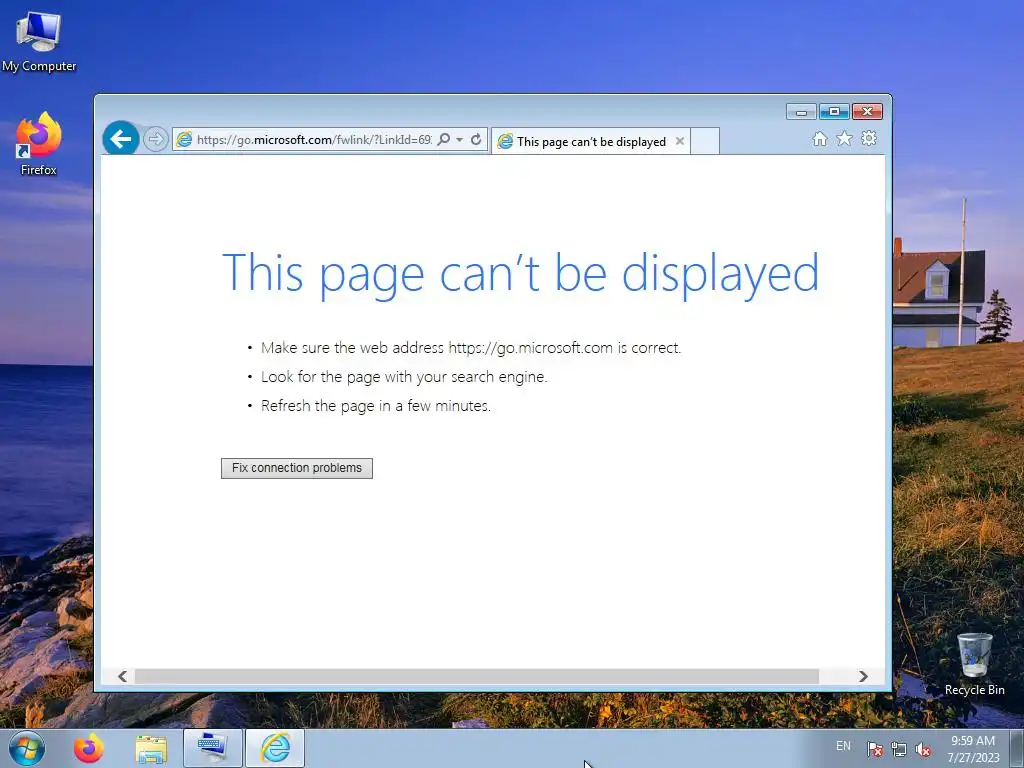The width and height of the screenshot is (1024, 768).
Task: Open Windows Explorer from the taskbar
Action: pos(151,748)
